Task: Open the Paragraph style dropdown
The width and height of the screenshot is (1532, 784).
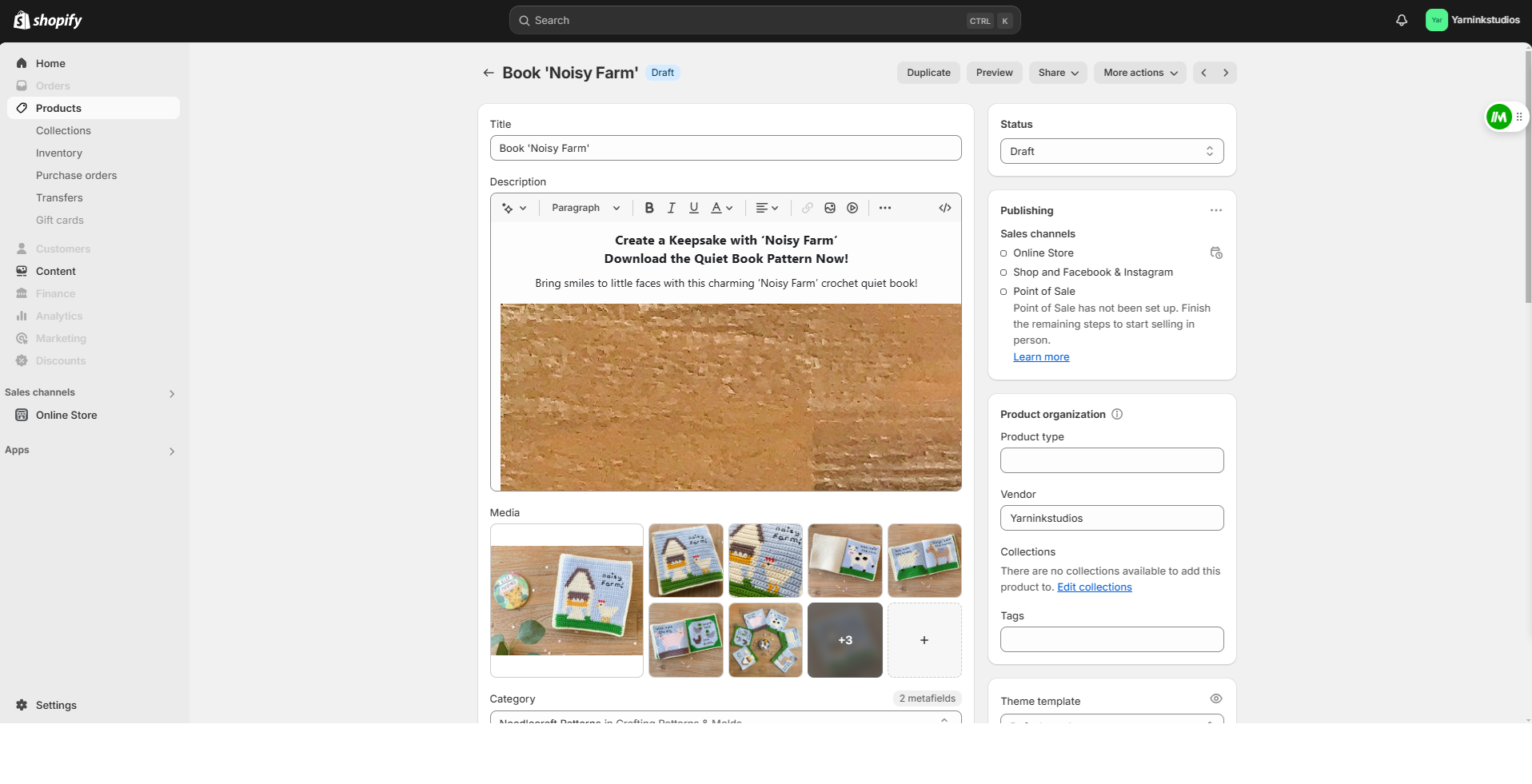Action: pos(585,208)
